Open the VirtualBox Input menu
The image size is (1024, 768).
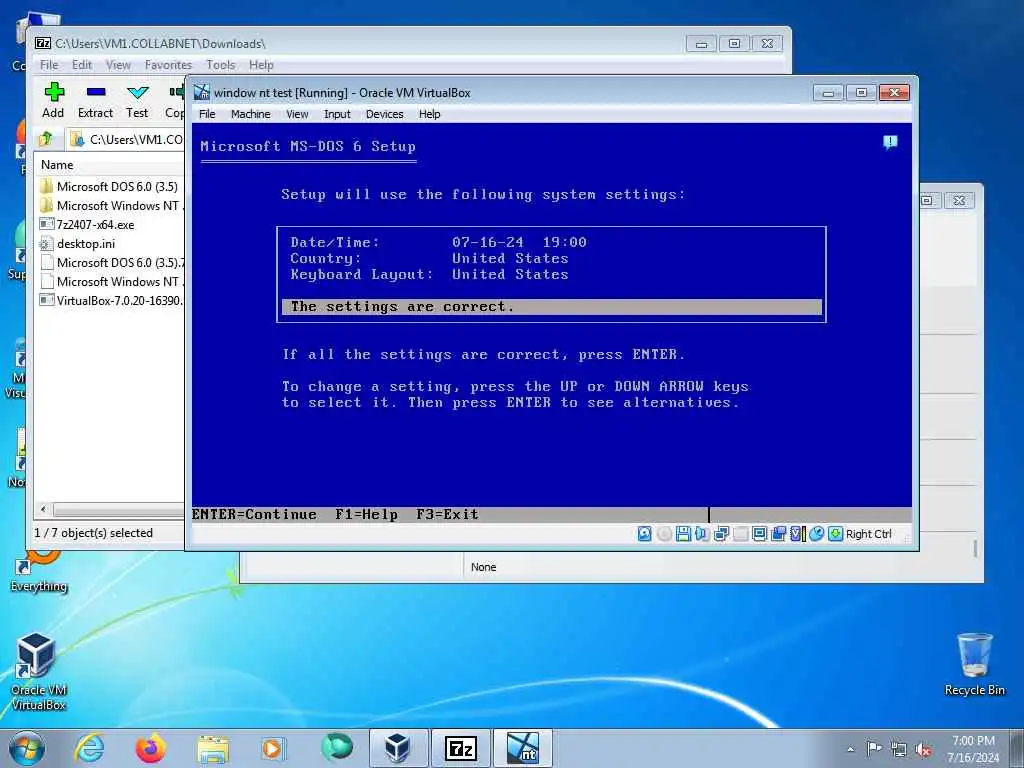tap(337, 114)
